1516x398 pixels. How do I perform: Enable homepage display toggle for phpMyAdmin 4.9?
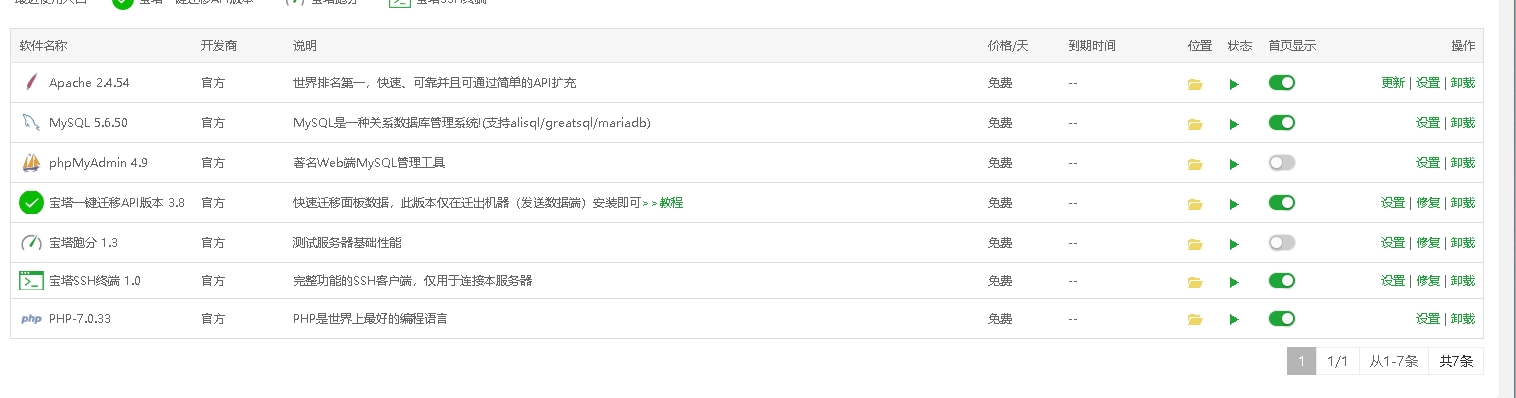coord(1281,162)
